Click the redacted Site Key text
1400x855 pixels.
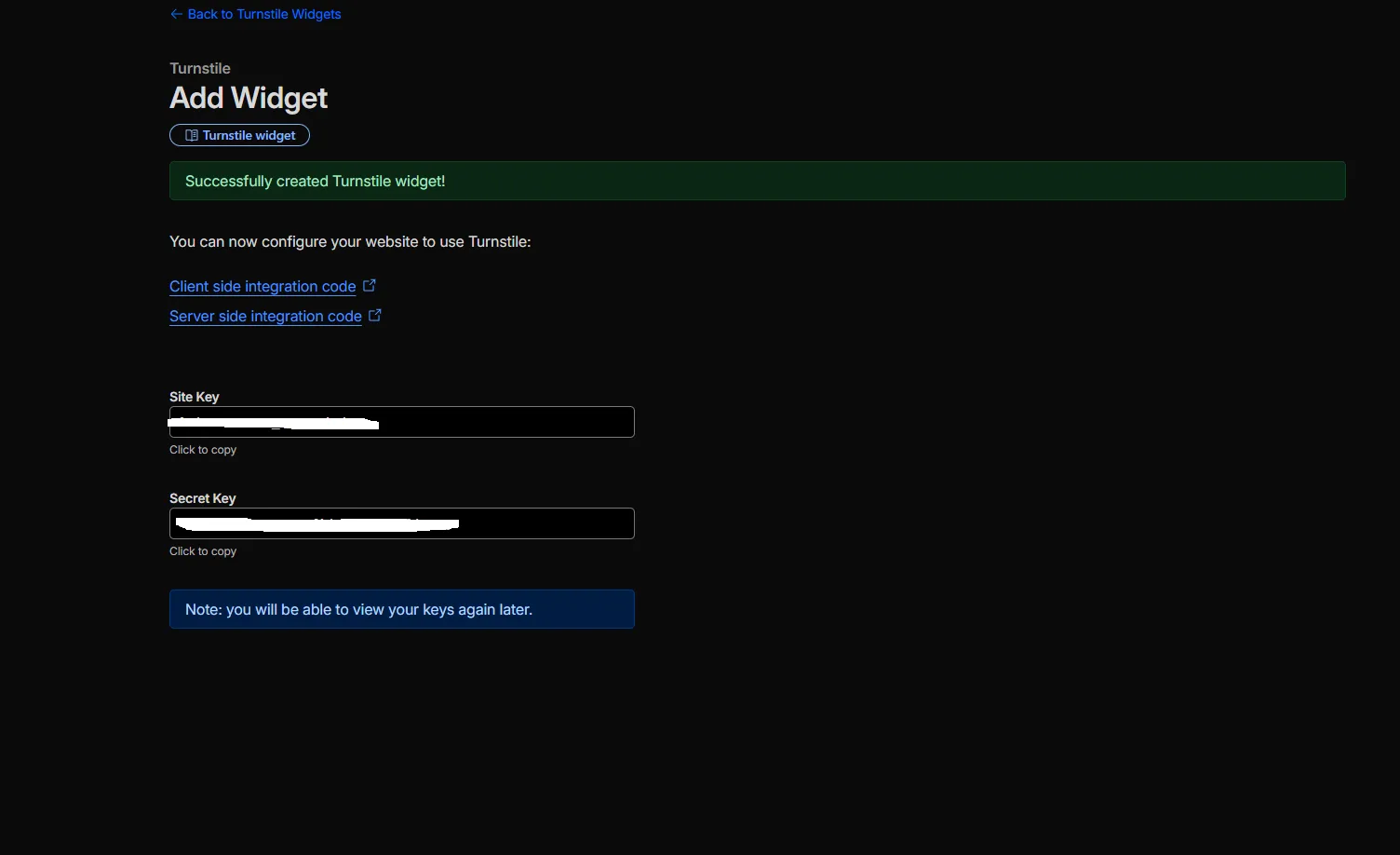point(275,423)
